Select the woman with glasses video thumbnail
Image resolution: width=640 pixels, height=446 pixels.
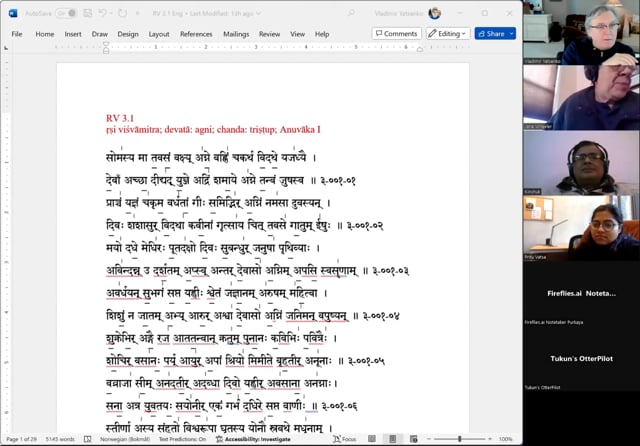pyautogui.click(x=582, y=228)
